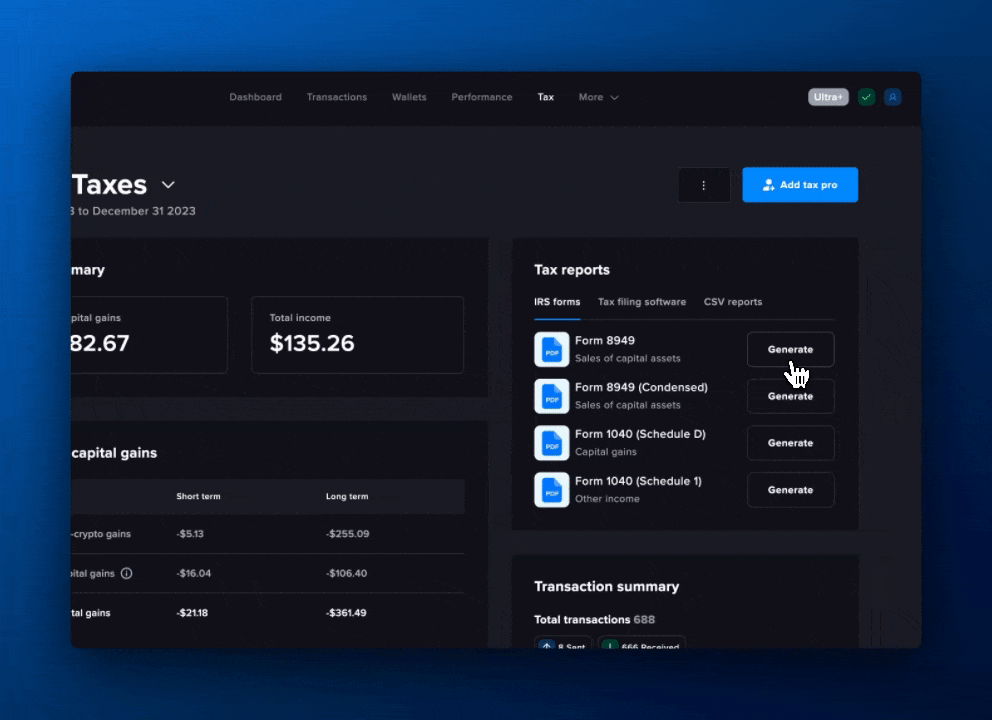Click the -$5.13 short term value
The image size is (992, 720).
(190, 533)
